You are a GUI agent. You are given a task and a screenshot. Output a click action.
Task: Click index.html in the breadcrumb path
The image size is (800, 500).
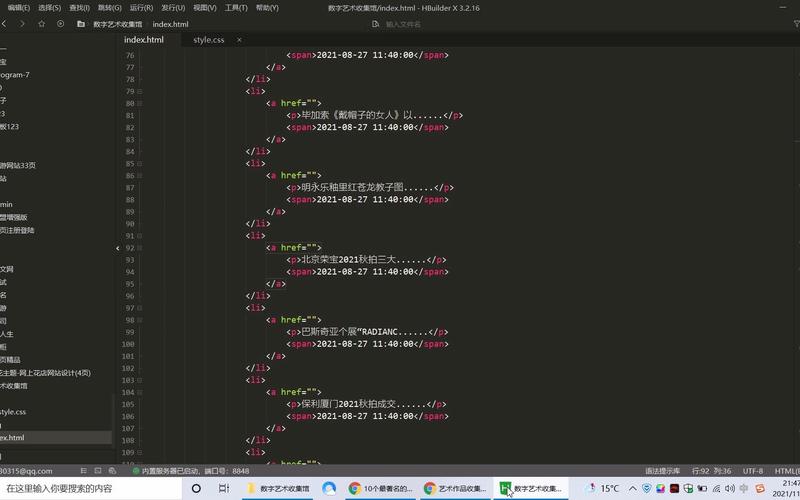coord(170,24)
